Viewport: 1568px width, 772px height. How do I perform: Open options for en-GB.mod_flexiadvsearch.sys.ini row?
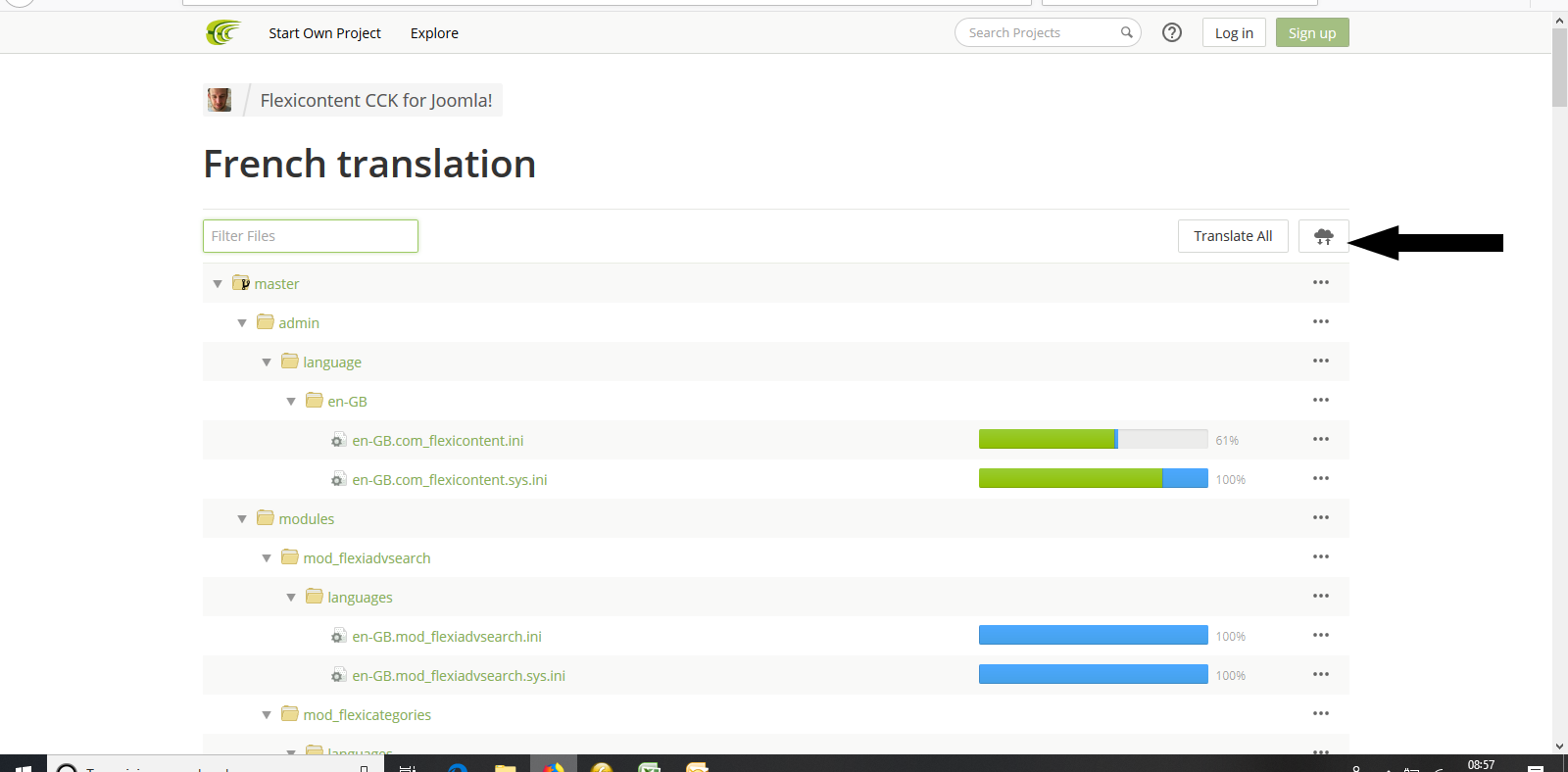tap(1321, 674)
